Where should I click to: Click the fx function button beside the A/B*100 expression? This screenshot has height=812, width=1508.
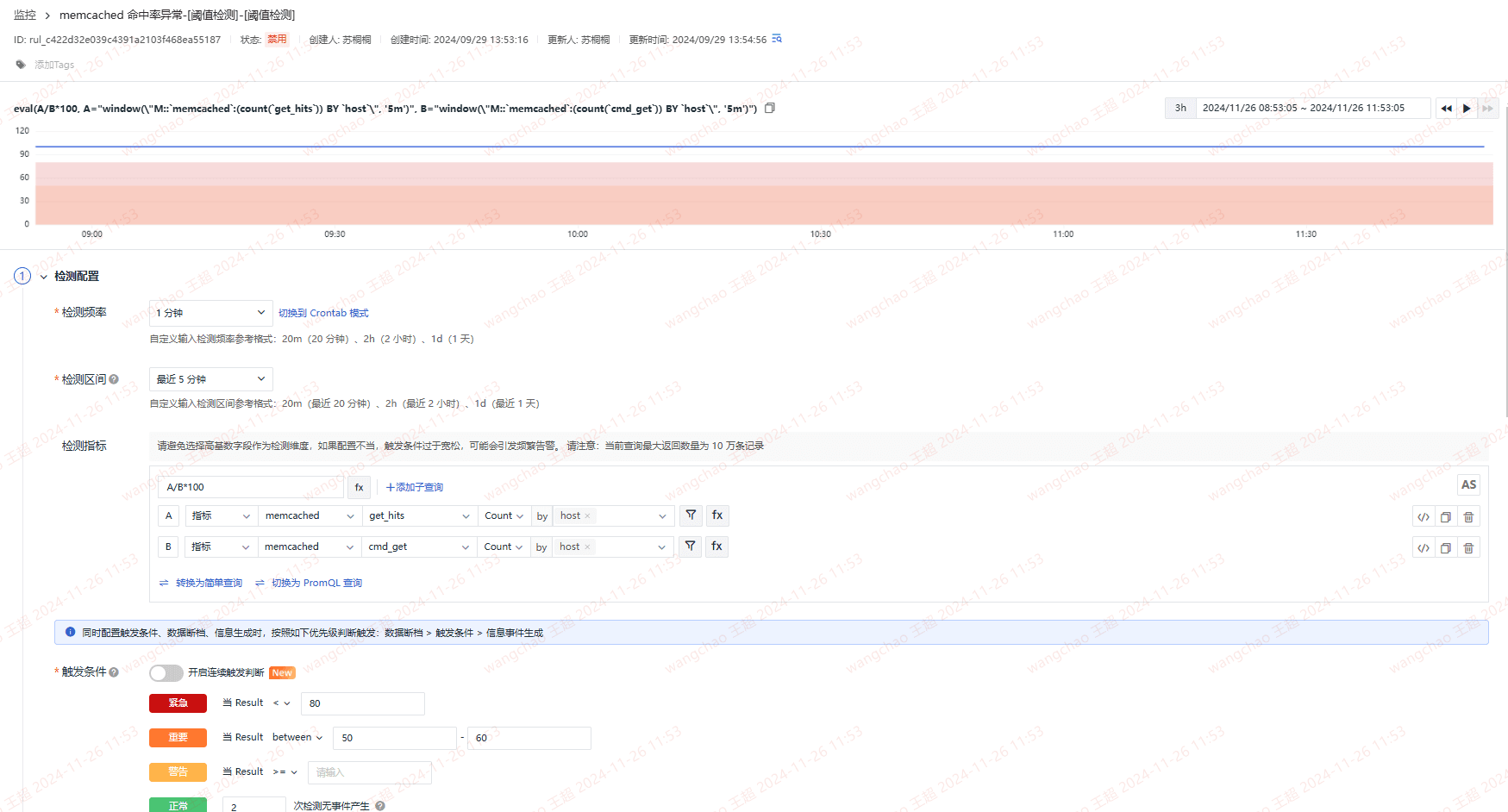(x=360, y=487)
